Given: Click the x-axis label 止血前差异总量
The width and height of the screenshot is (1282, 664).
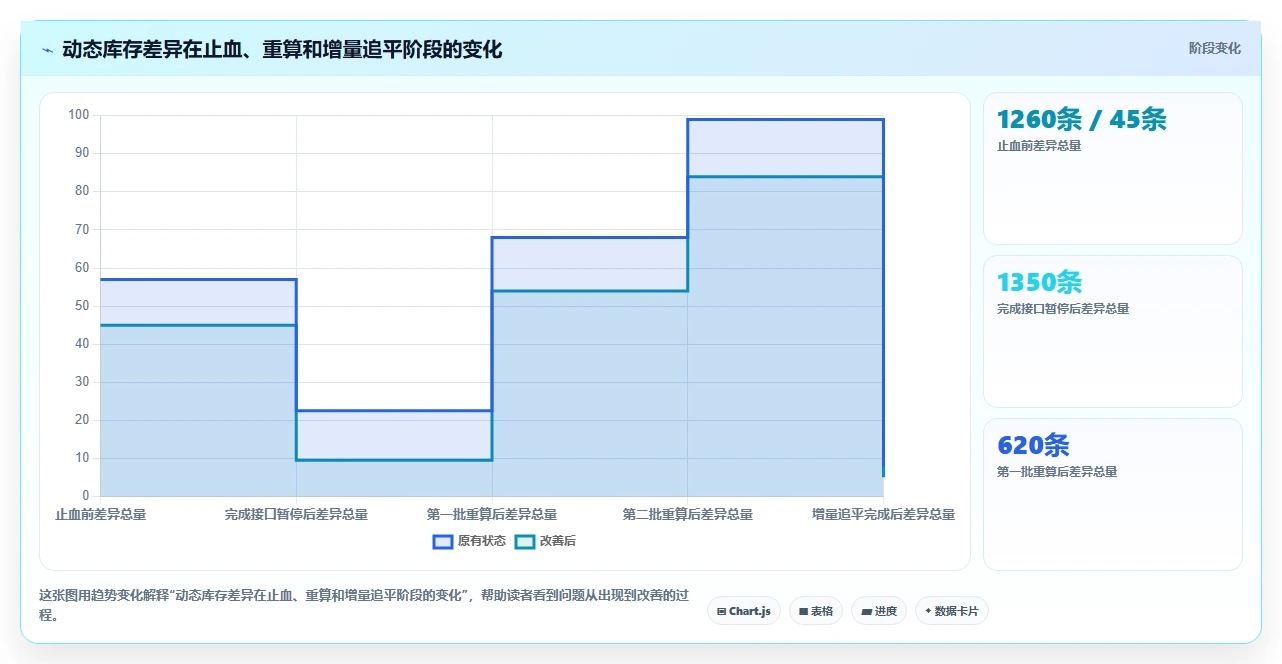Looking at the screenshot, I should point(100,514).
